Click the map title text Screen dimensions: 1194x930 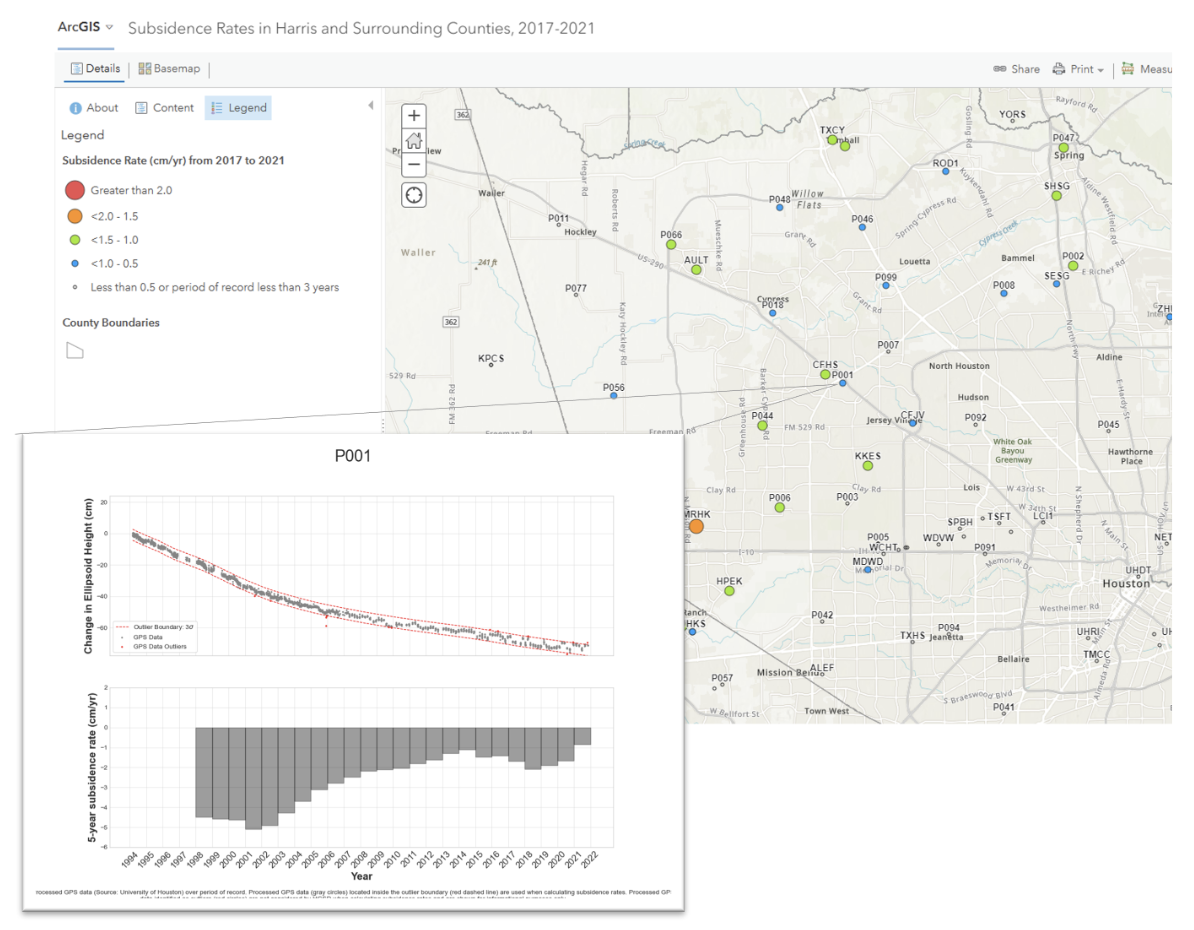point(361,28)
